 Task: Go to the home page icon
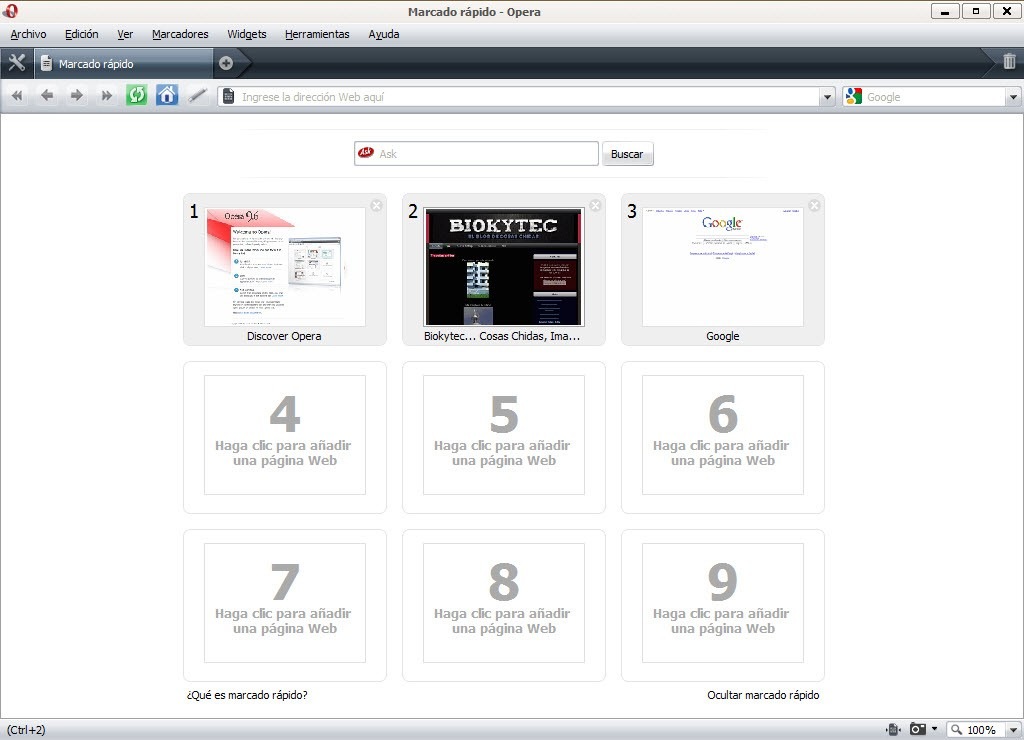(x=167, y=95)
